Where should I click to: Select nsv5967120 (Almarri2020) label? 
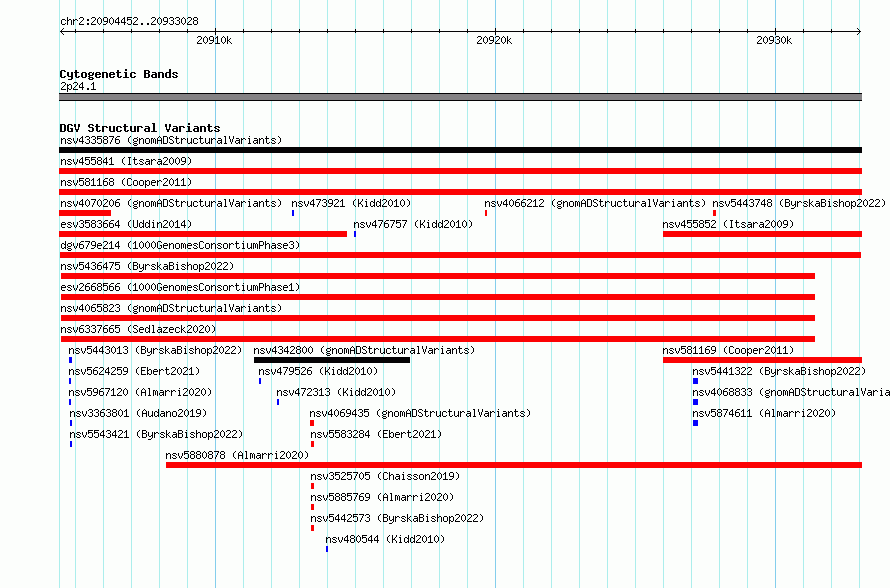point(140,392)
